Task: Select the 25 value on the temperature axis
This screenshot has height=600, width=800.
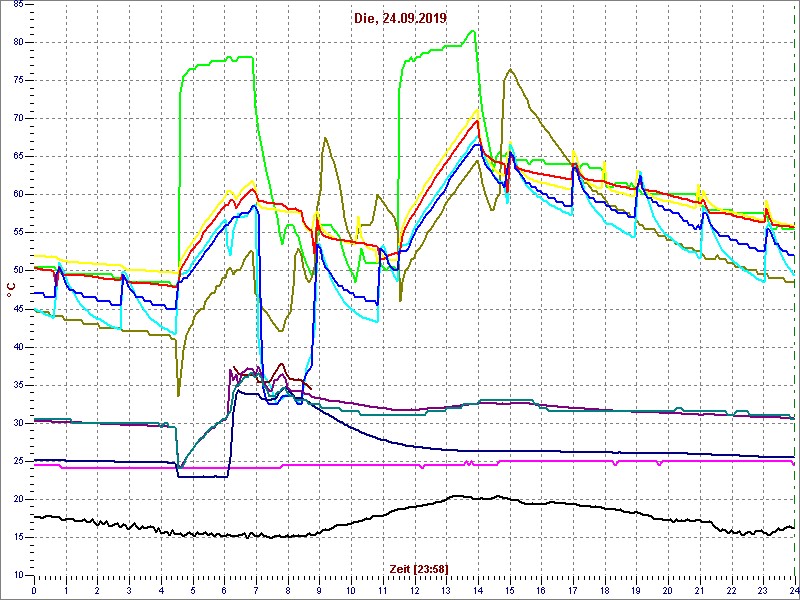Action: click(17, 461)
